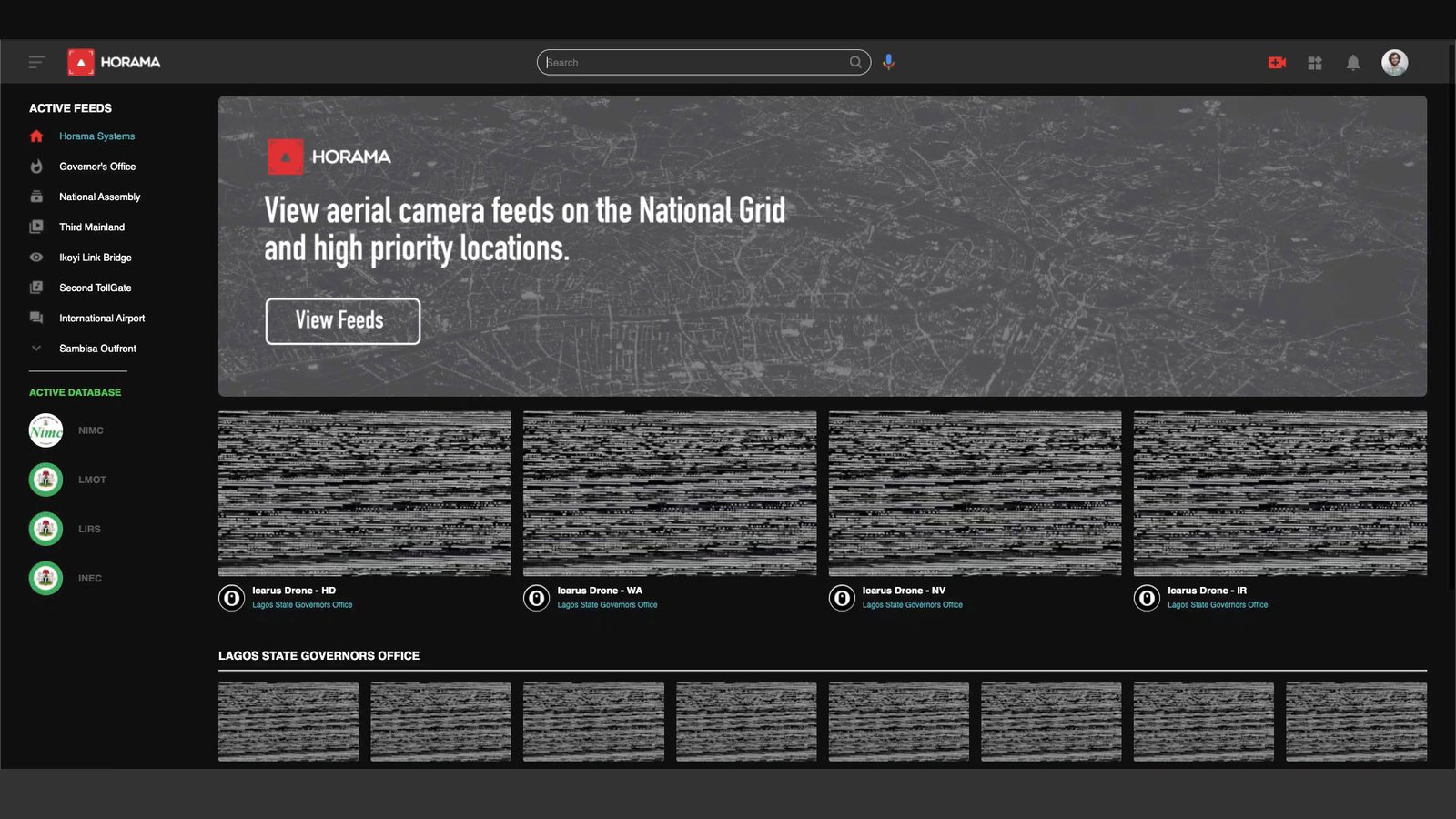Click the View Feeds button
Viewport: 1456px width, 819px height.
pos(342,321)
